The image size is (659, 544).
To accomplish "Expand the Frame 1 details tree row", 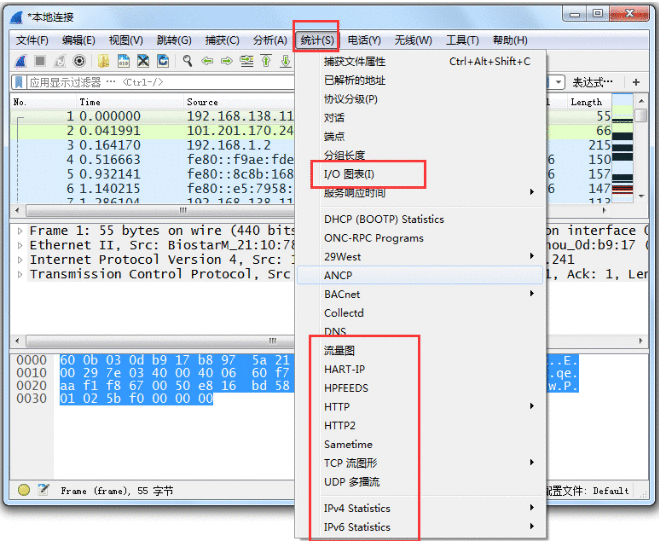I will pyautogui.click(x=20, y=231).
